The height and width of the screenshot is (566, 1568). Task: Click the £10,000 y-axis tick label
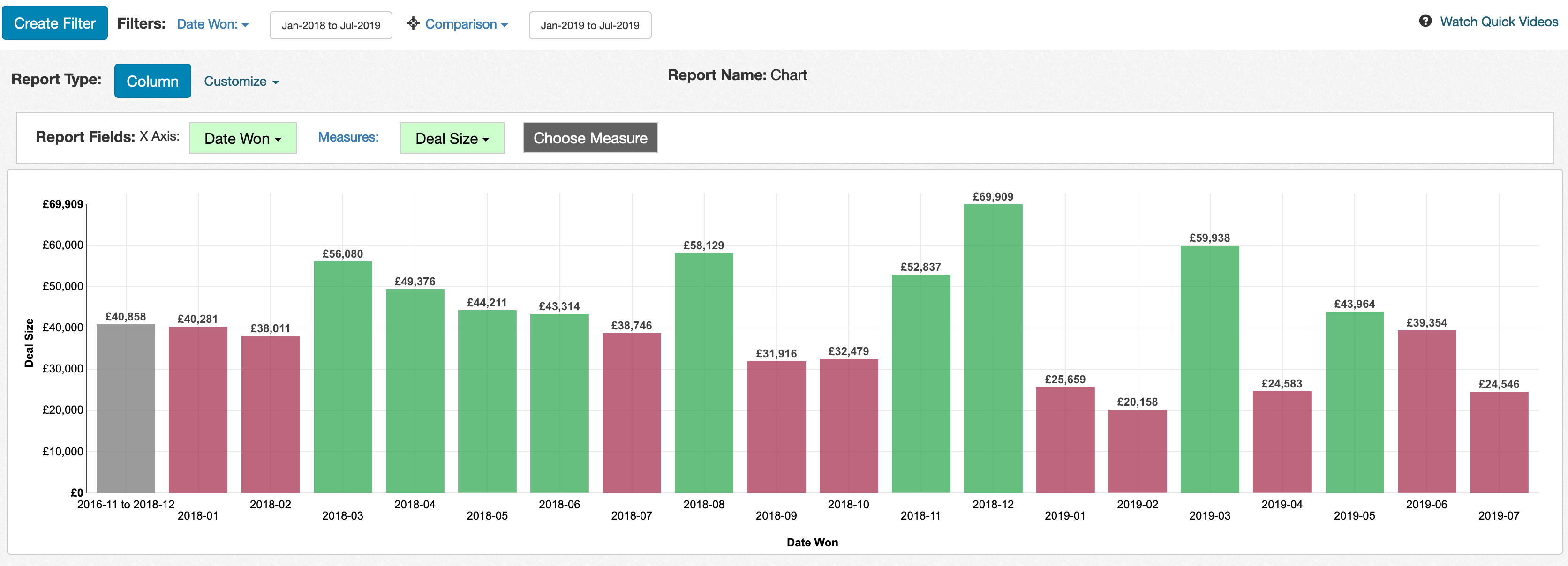click(x=63, y=452)
